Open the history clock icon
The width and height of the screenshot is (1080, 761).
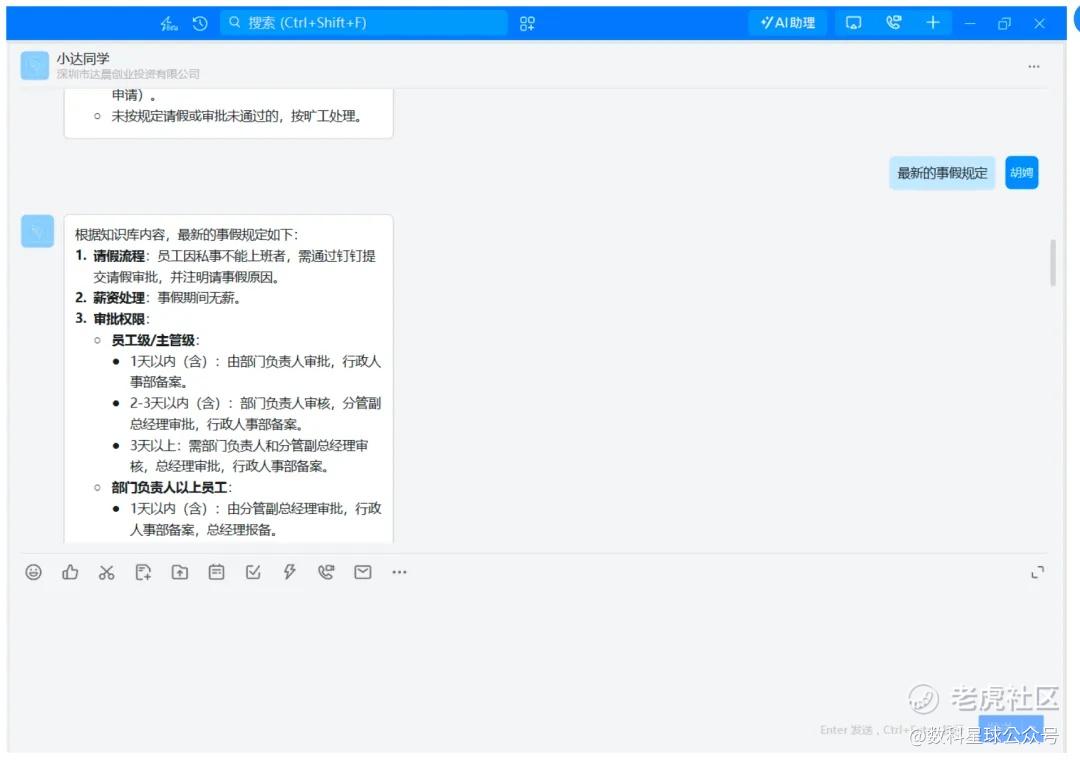(x=200, y=23)
